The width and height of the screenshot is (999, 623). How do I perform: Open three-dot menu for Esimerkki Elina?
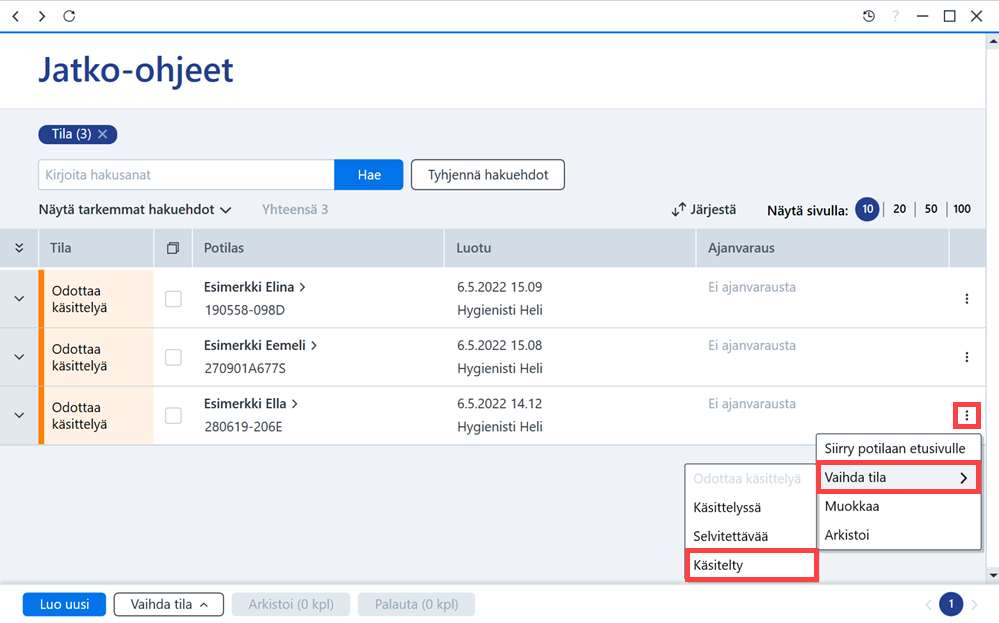coord(967,299)
